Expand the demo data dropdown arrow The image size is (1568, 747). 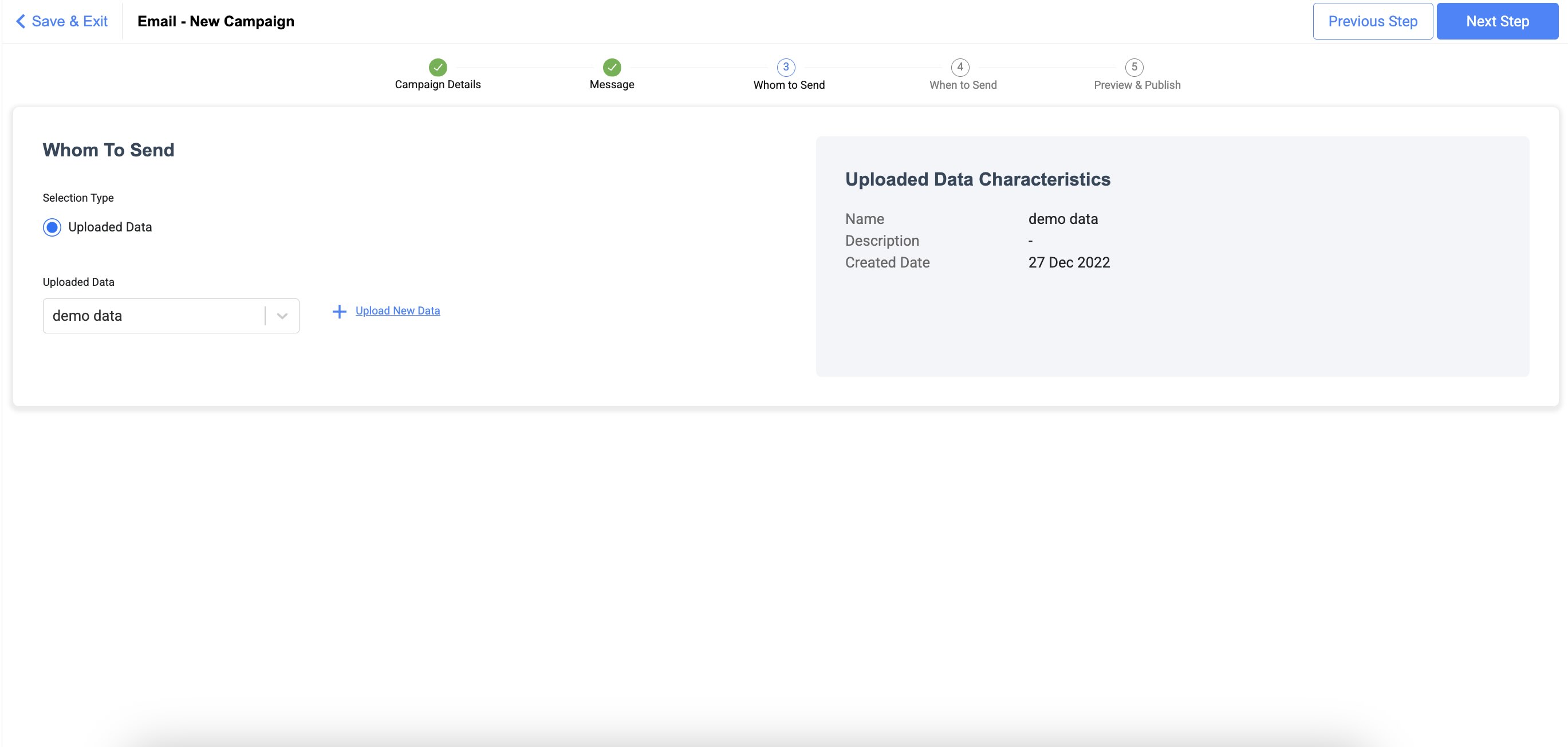click(282, 316)
